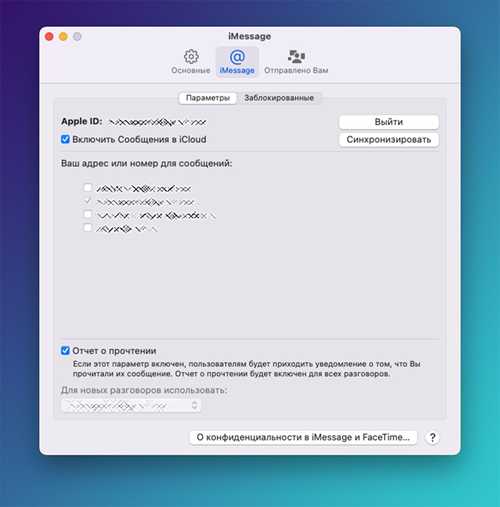Viewport: 500px width, 507px height.
Task: Toggle Включить Сообщения в iCloud checkbox
Action: coord(65,139)
